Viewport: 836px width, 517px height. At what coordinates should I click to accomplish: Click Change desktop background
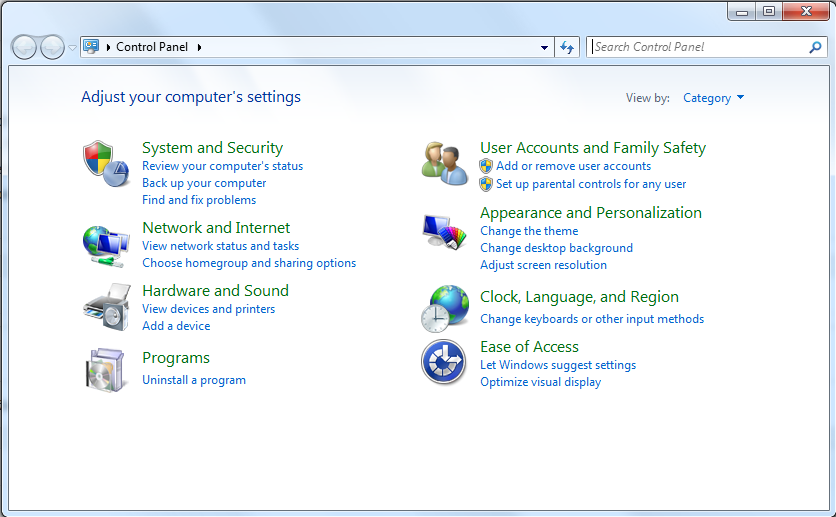[556, 248]
